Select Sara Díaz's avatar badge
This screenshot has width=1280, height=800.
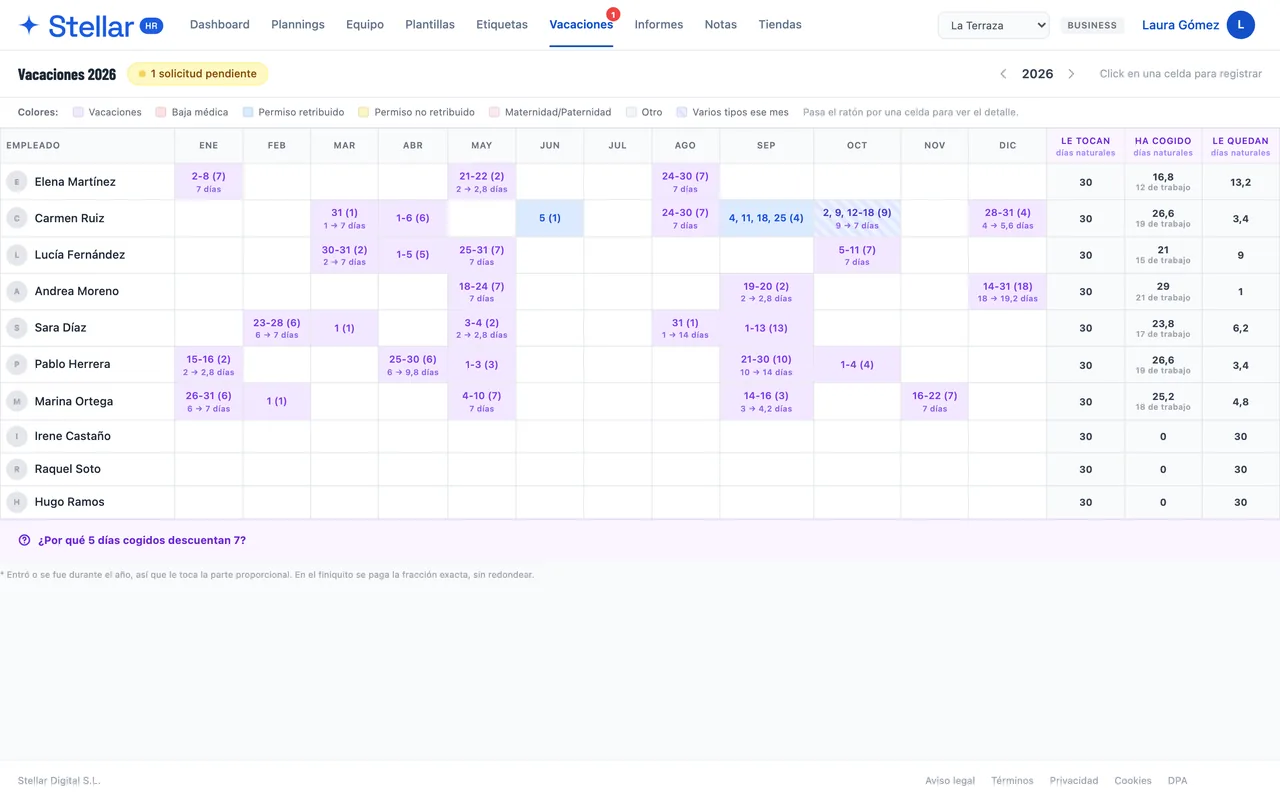16,328
